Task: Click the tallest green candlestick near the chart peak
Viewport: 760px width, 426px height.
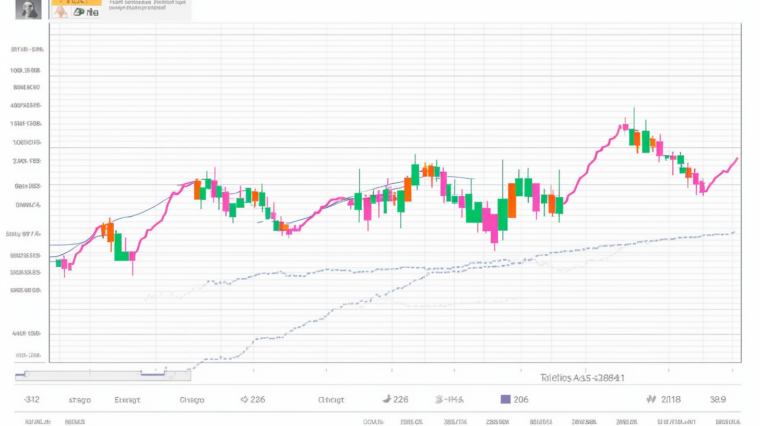Action: (x=646, y=139)
